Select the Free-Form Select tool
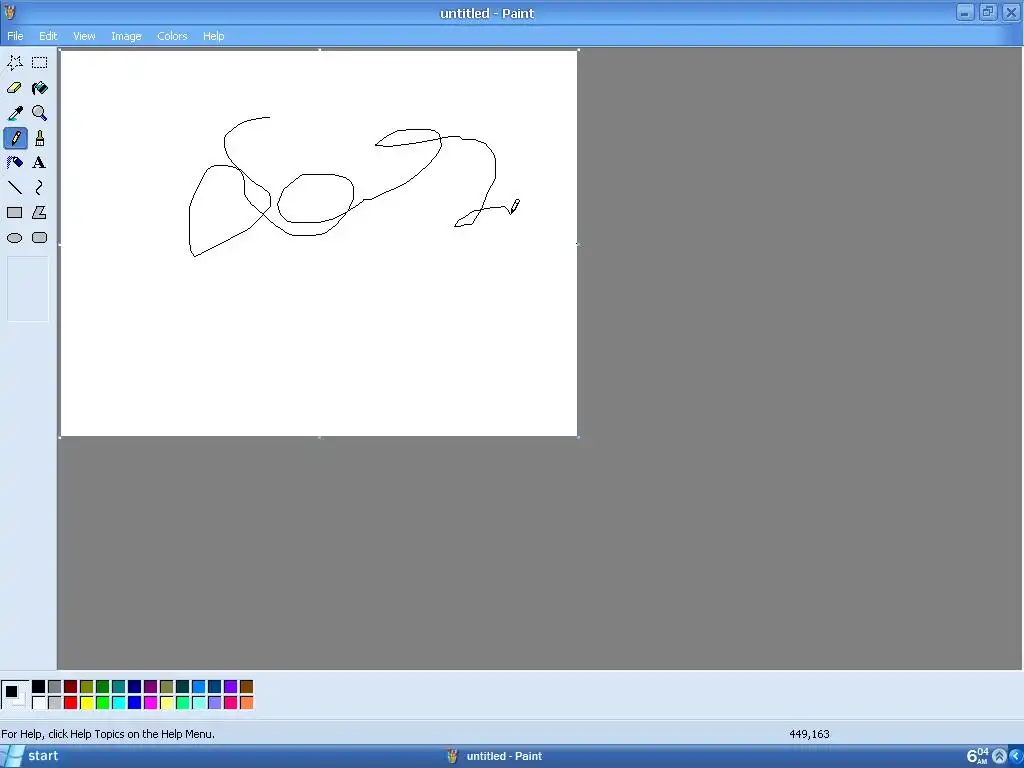Viewport: 1024px width, 768px height. (x=14, y=63)
